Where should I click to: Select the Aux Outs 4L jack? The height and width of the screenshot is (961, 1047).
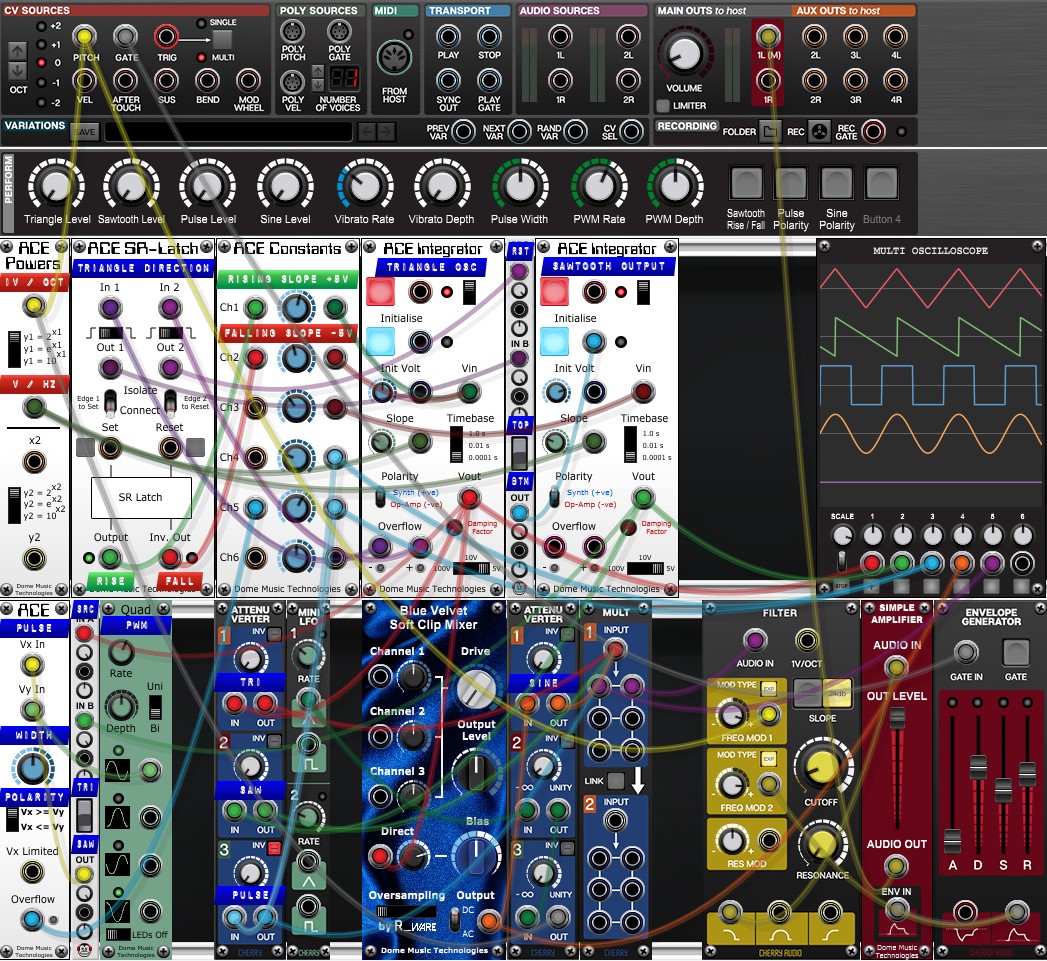click(x=895, y=36)
